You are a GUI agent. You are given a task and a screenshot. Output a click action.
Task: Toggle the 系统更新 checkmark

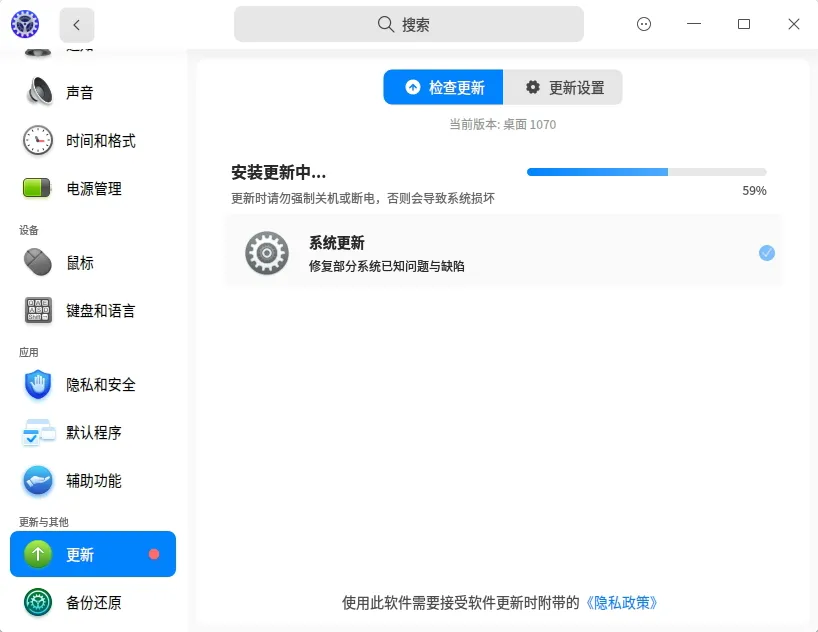click(x=767, y=253)
